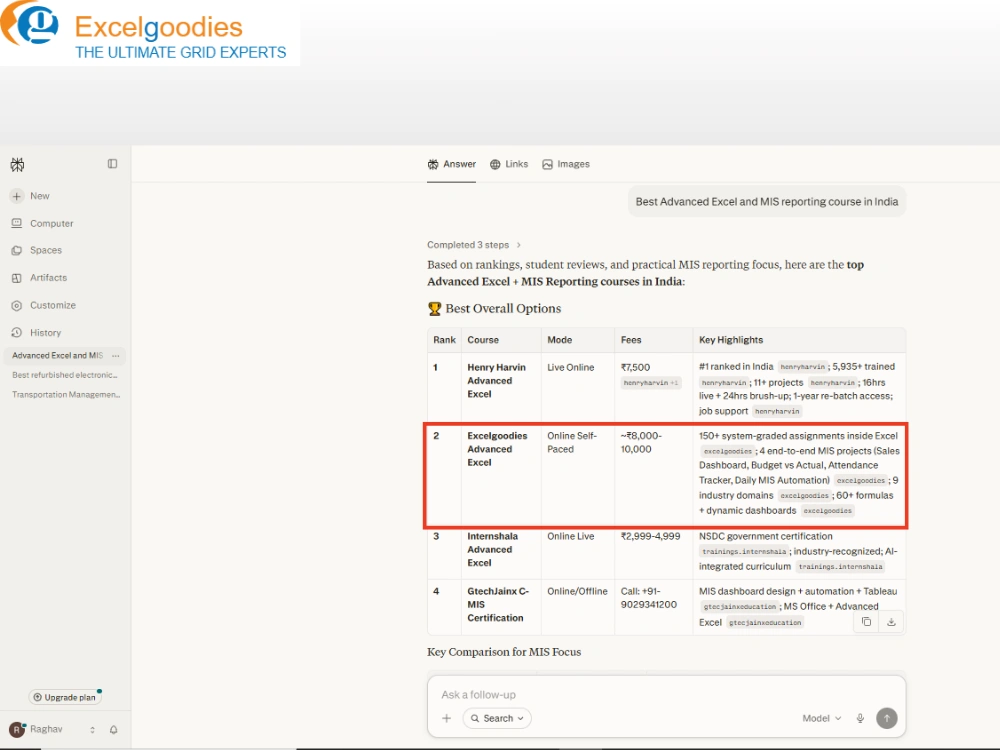This screenshot has width=1000, height=750.
Task: Click henryharvin +1 citation under ₹7,500
Action: pos(651,383)
